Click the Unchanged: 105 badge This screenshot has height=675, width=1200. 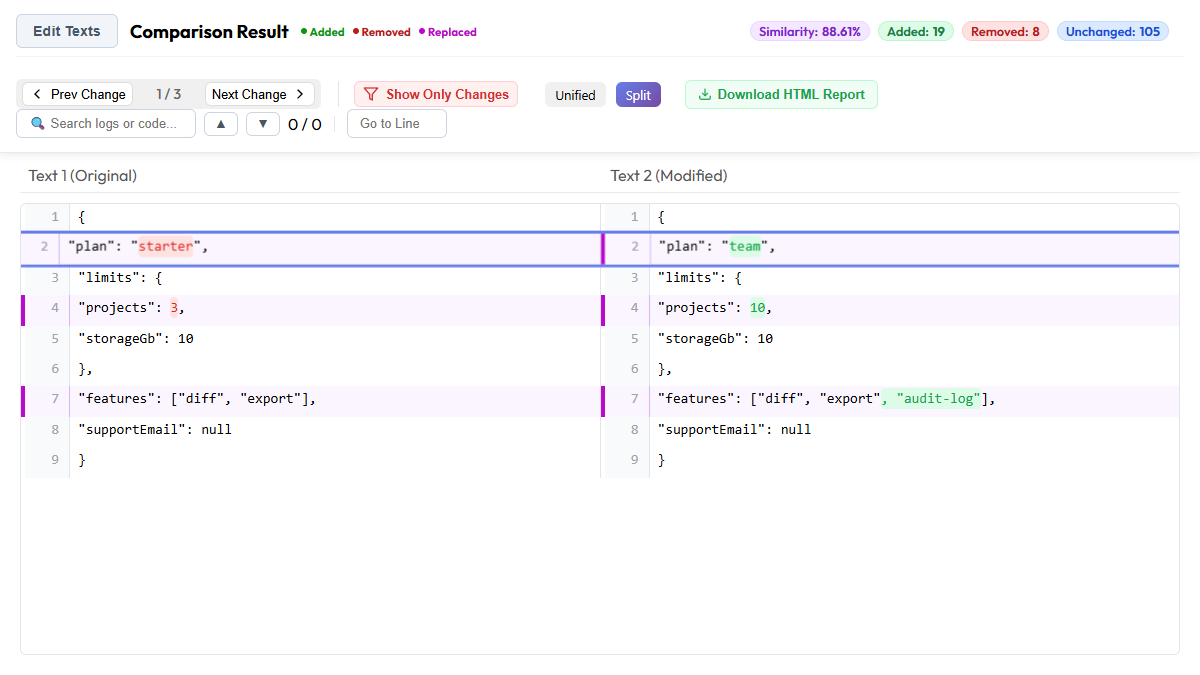pos(1113,32)
